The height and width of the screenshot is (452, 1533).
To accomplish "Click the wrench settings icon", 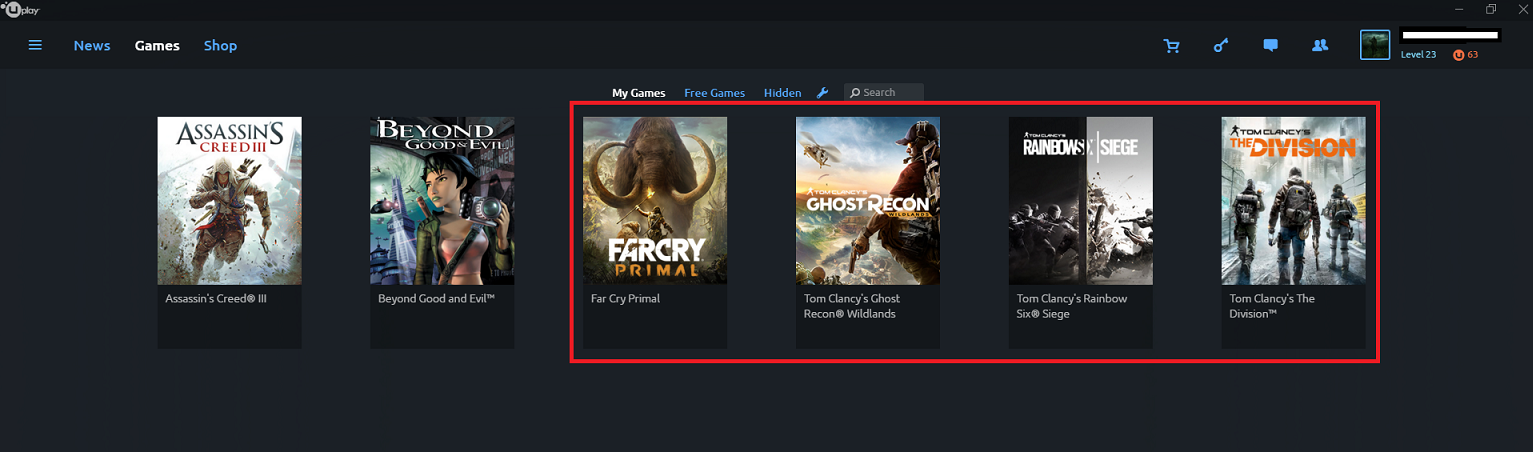I will tap(823, 92).
